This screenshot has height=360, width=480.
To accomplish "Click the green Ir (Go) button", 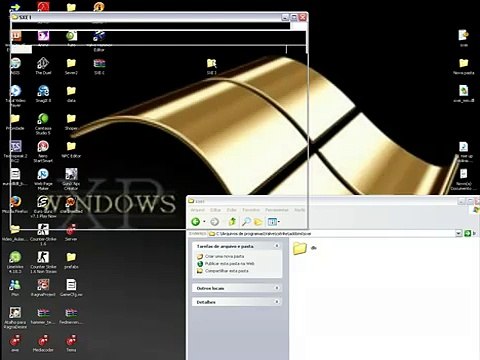I will 468,233.
